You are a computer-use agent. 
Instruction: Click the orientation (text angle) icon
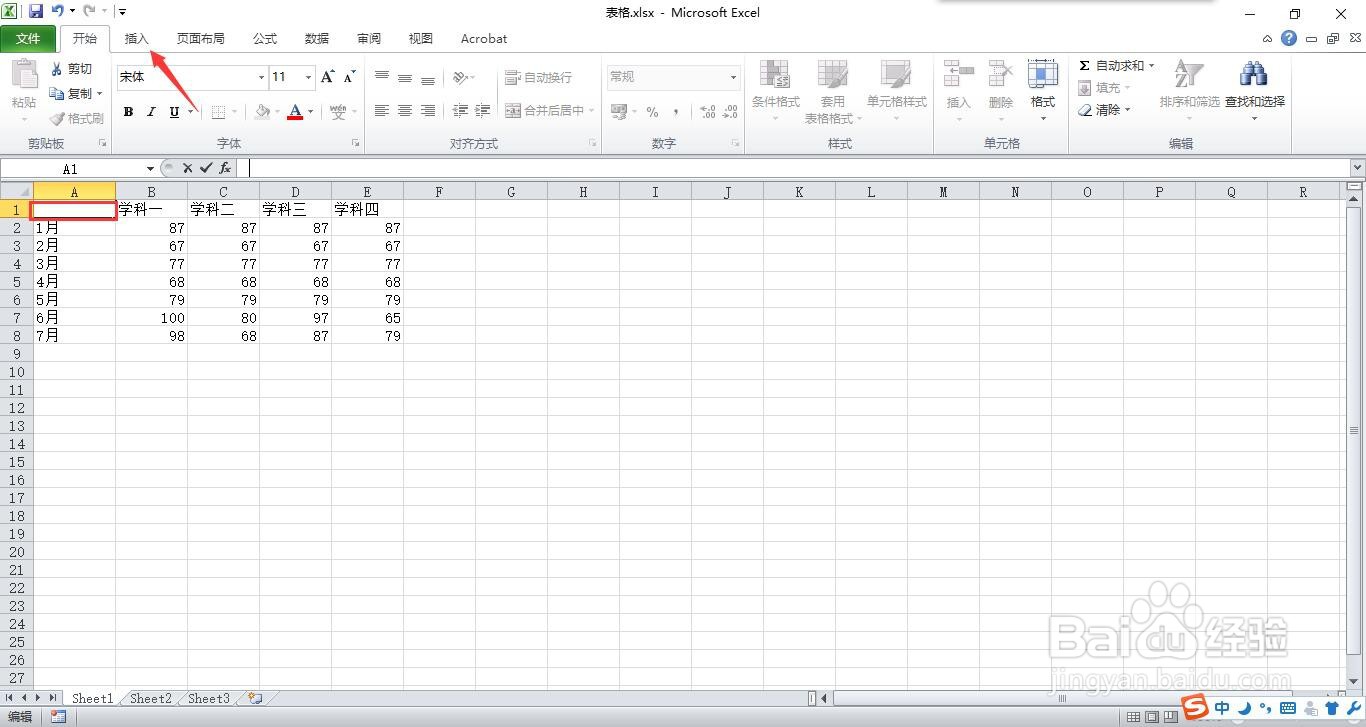click(460, 77)
